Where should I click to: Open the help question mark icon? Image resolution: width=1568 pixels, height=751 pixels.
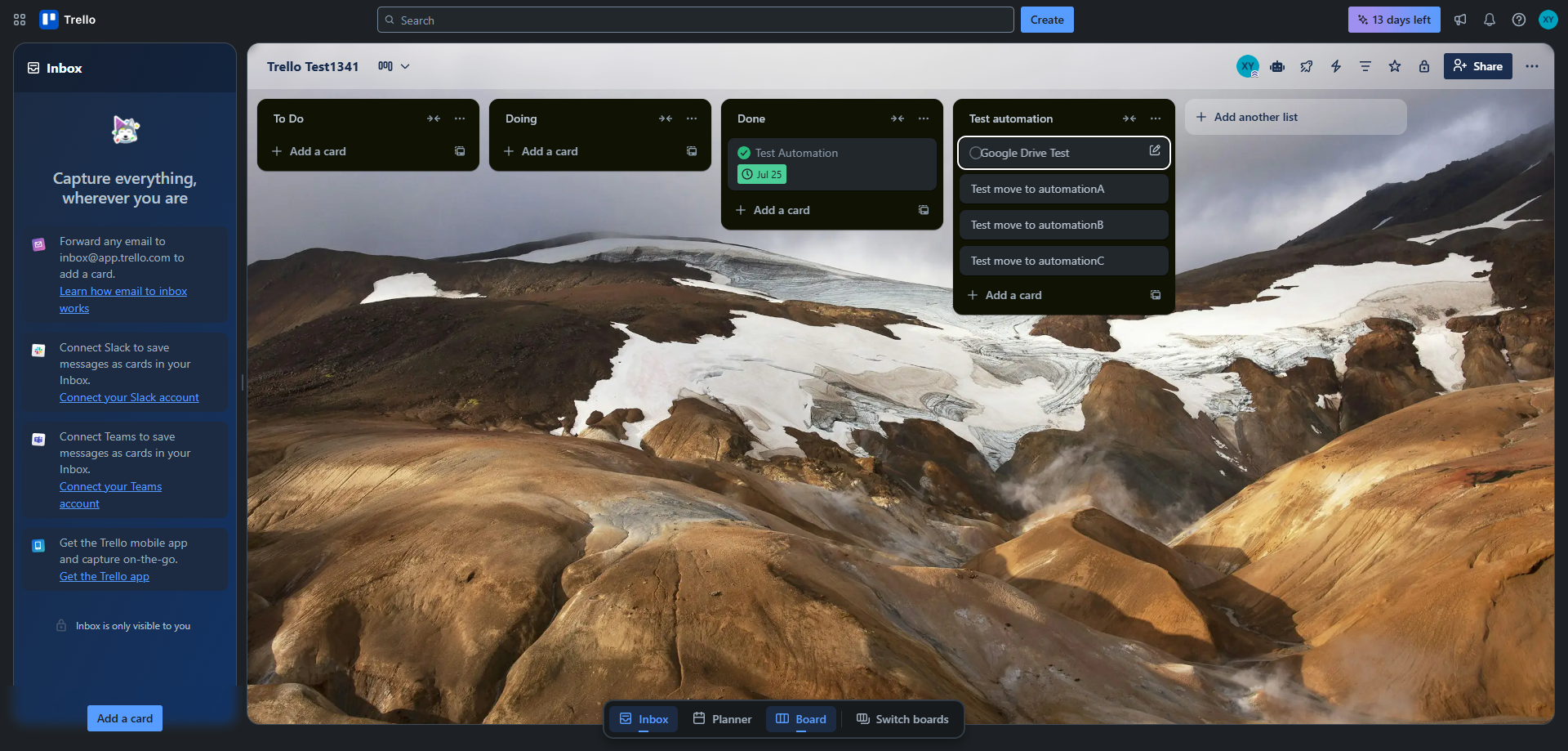tap(1519, 20)
